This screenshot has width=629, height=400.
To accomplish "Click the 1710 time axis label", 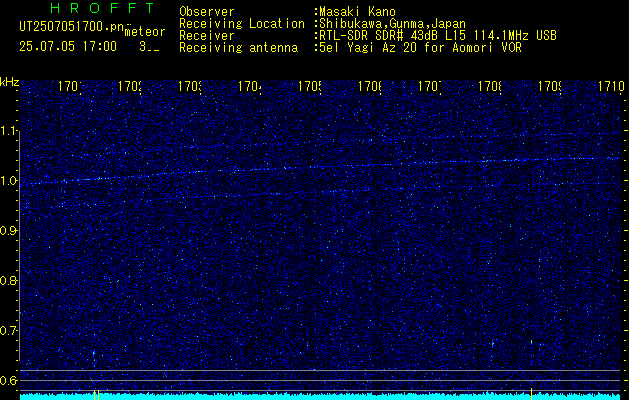I will pos(611,86).
